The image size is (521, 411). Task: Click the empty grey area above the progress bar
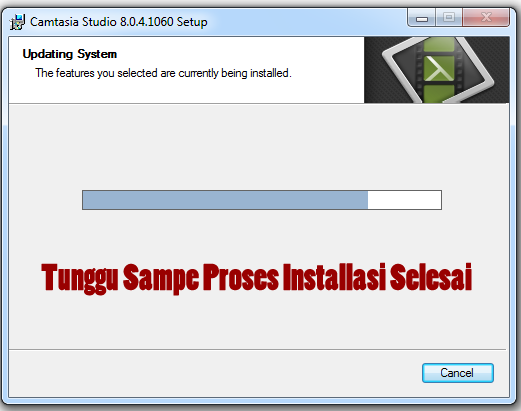(x=259, y=147)
